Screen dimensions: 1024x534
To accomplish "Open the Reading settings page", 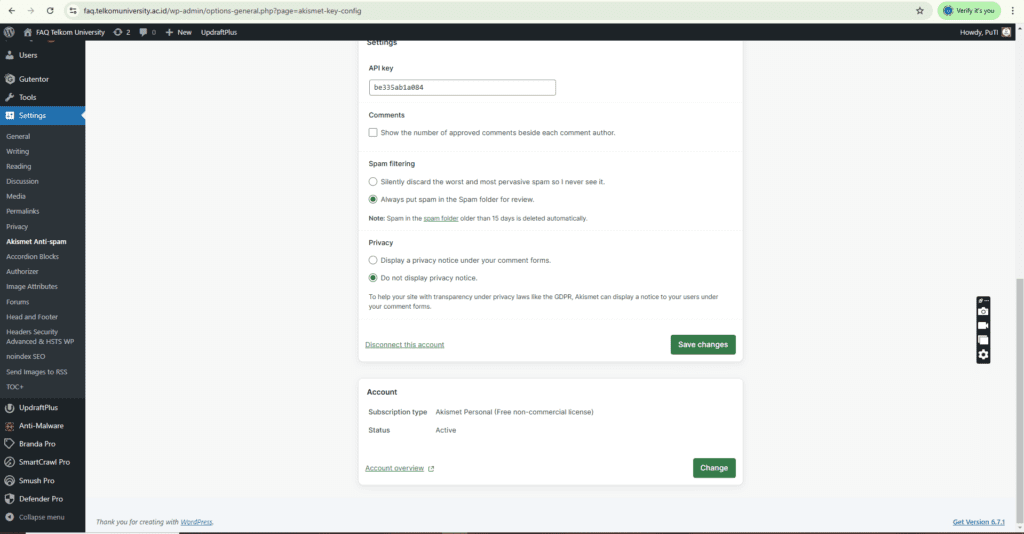I will (x=19, y=166).
